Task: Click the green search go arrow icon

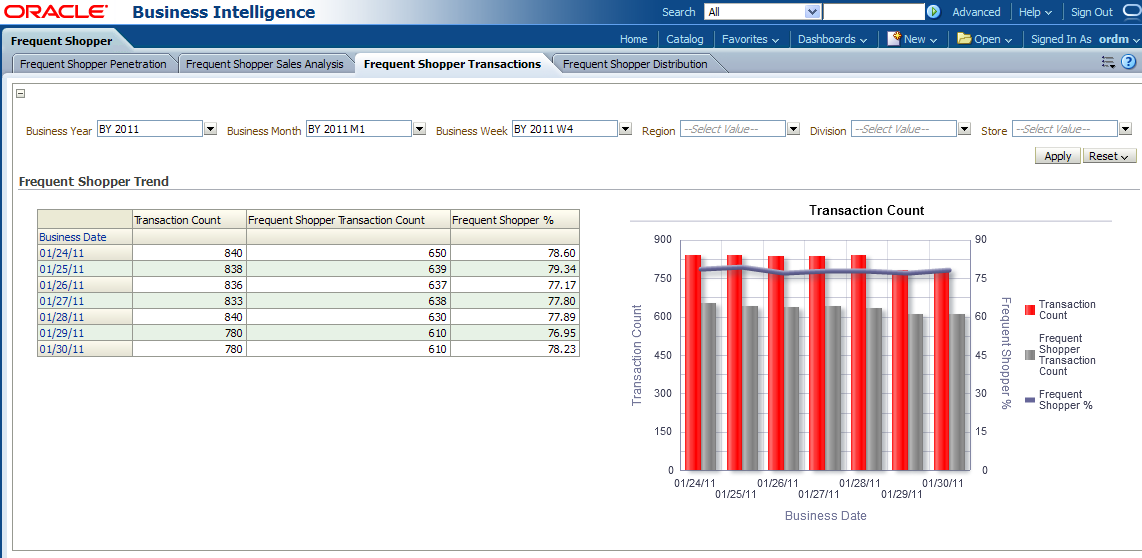Action: [933, 12]
